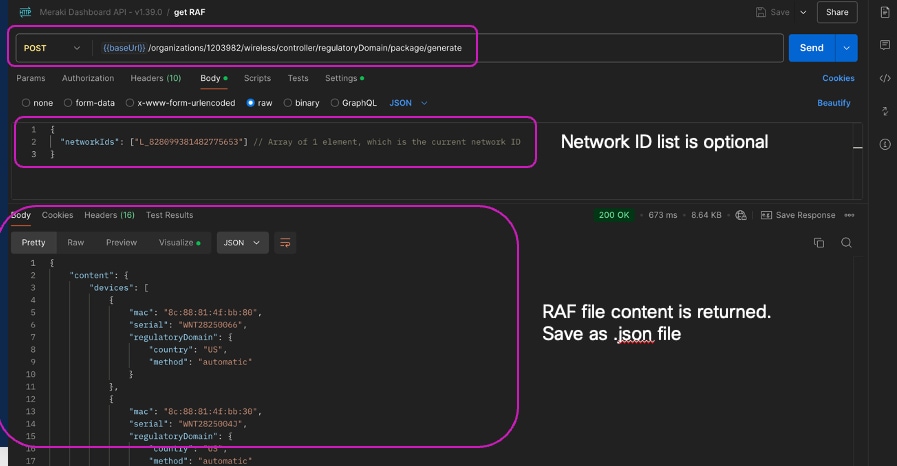Open the Tests tab
Image resolution: width=897 pixels, height=466 pixels.
tap(298, 78)
